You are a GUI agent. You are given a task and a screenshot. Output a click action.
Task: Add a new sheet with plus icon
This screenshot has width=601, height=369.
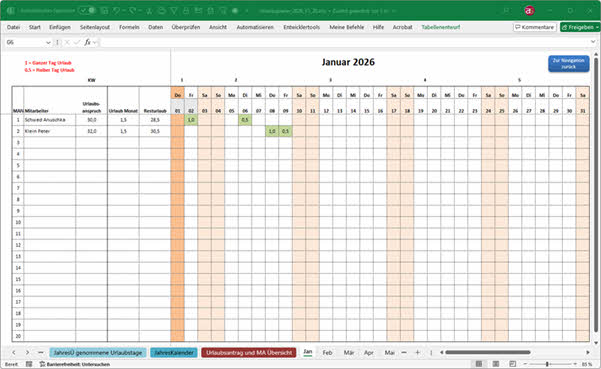click(417, 353)
